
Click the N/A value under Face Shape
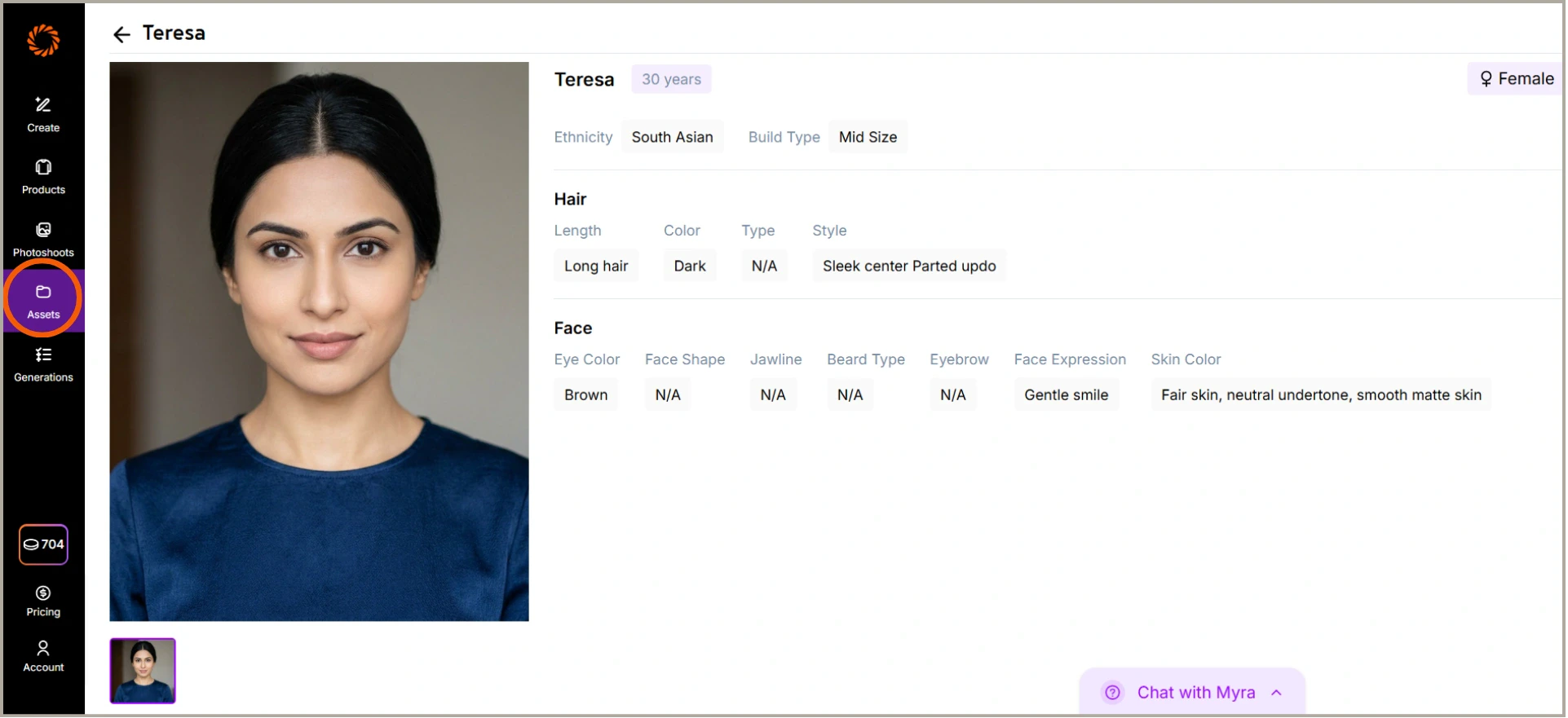[668, 394]
